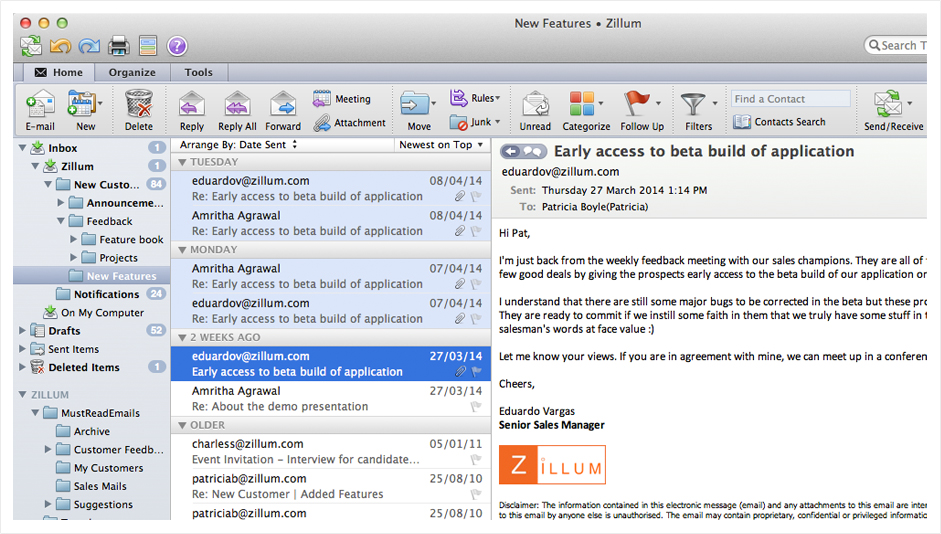Expand the Feature book folder
This screenshot has width=941, height=534.
73,239
